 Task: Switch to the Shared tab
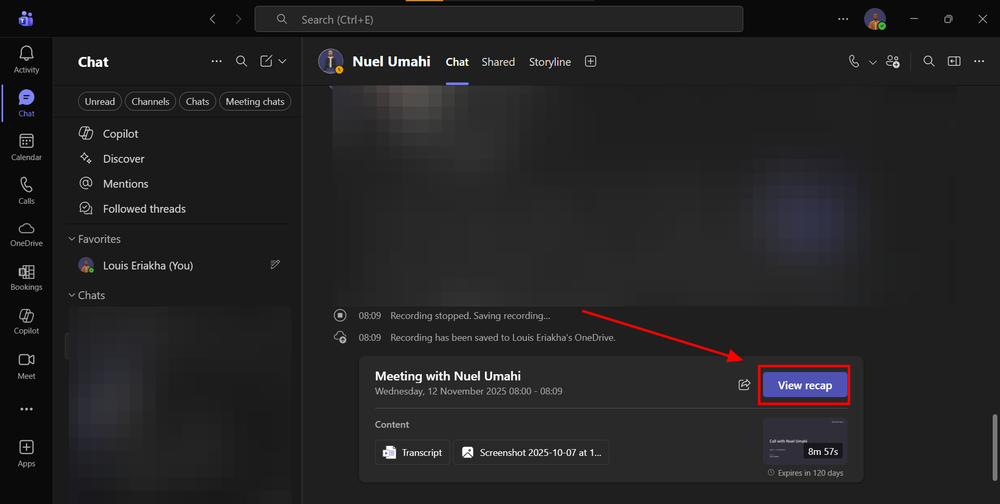(x=498, y=62)
